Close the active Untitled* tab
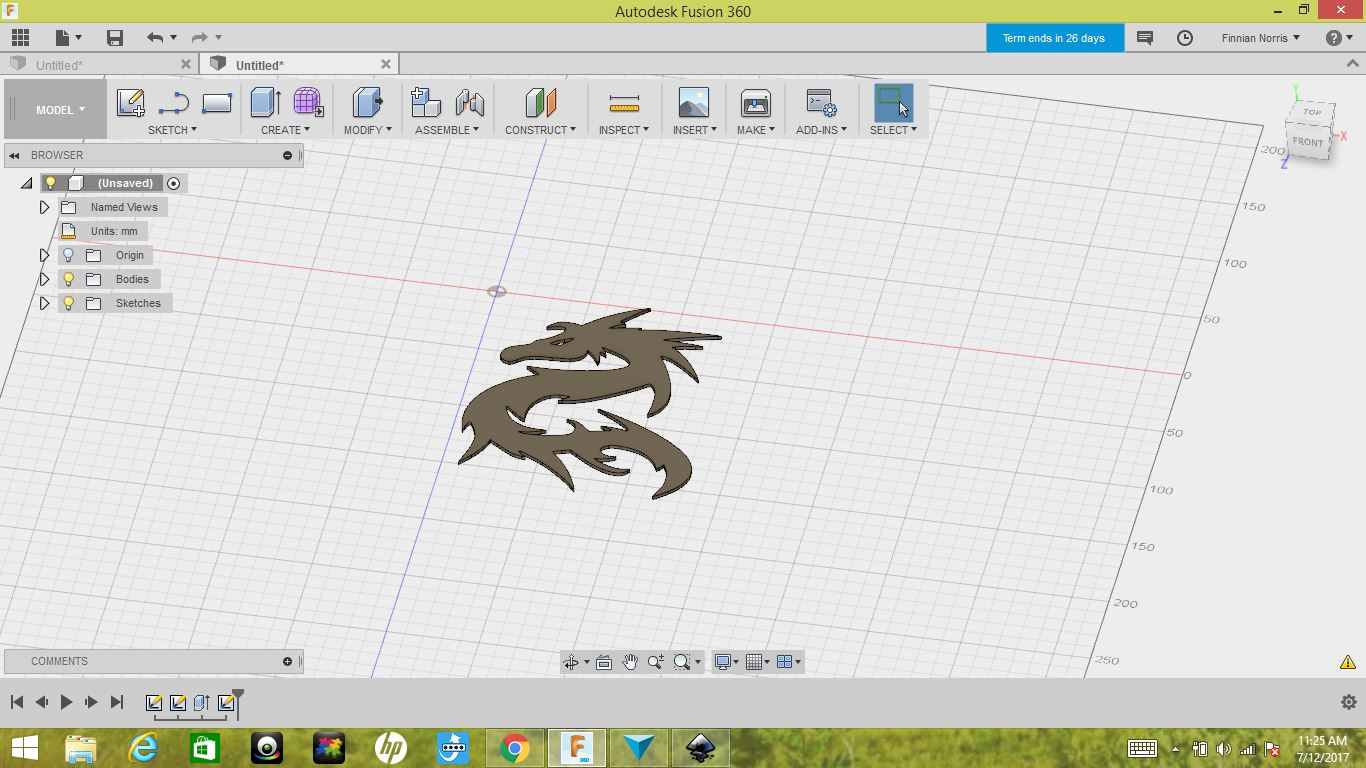Image resolution: width=1366 pixels, height=768 pixels. (387, 64)
